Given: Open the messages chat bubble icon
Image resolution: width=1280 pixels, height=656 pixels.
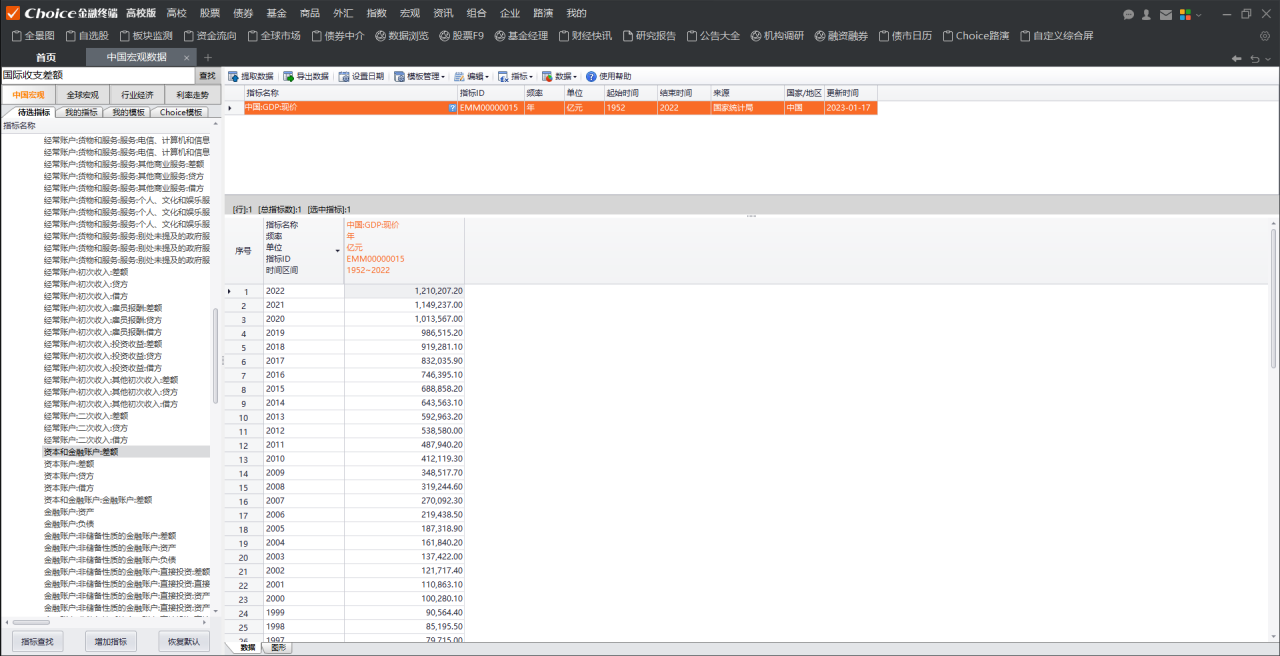Looking at the screenshot, I should [1129, 14].
